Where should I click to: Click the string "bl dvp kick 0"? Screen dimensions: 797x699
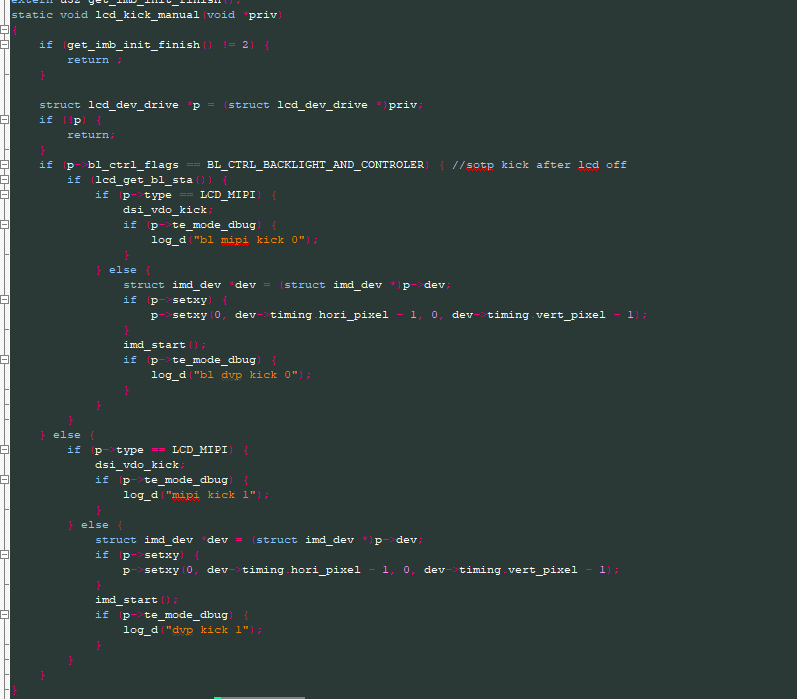point(246,375)
